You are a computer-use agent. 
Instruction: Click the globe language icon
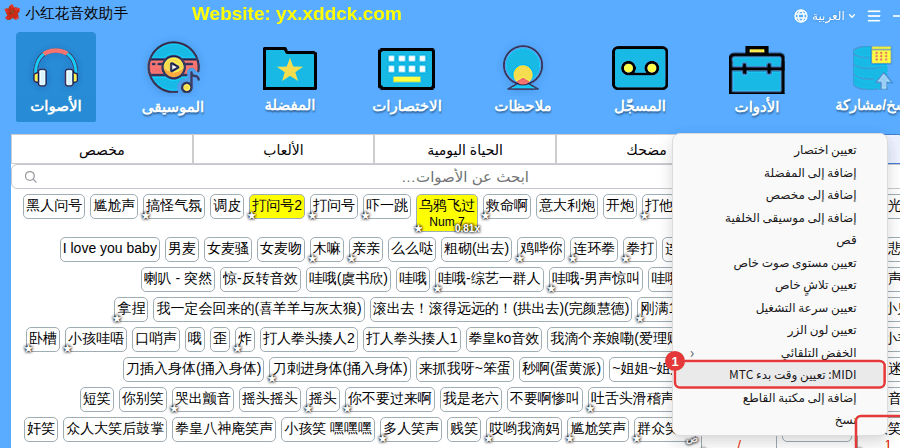pyautogui.click(x=801, y=16)
